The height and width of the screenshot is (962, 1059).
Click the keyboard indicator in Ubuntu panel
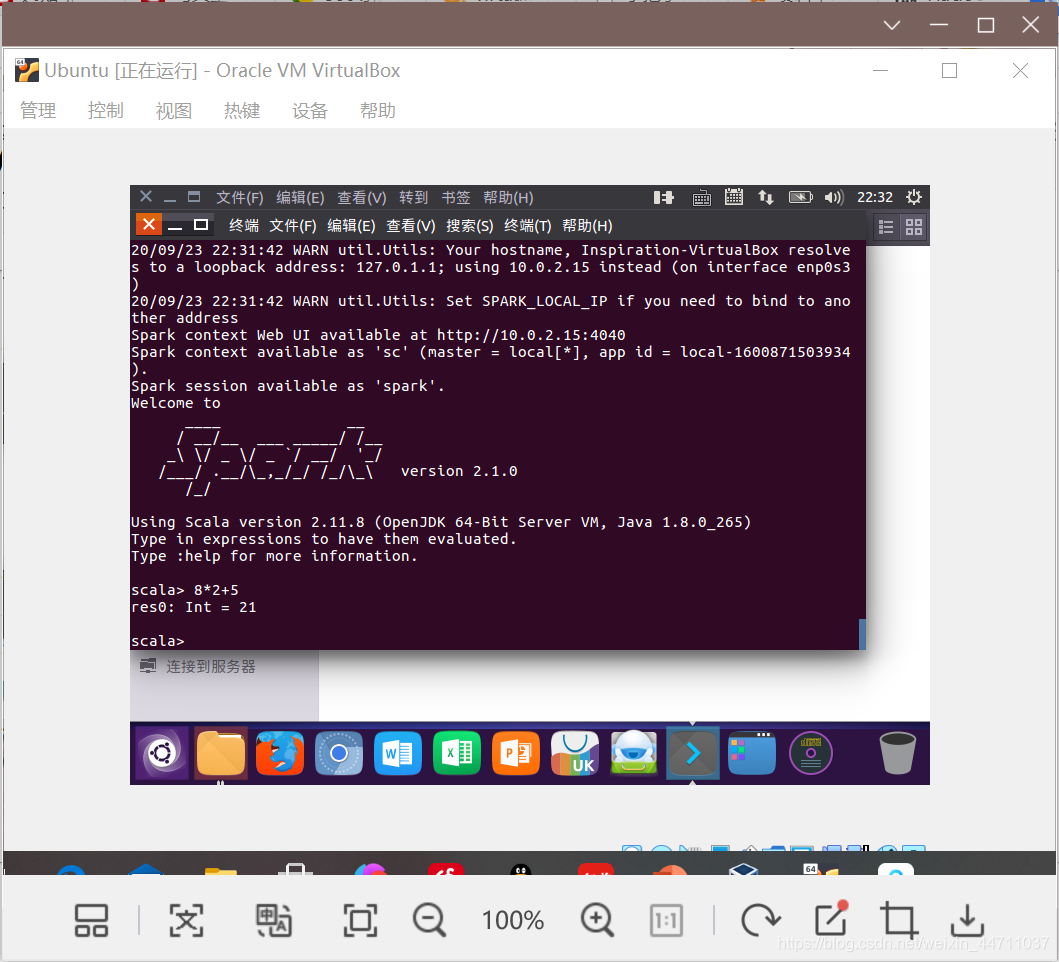[702, 198]
